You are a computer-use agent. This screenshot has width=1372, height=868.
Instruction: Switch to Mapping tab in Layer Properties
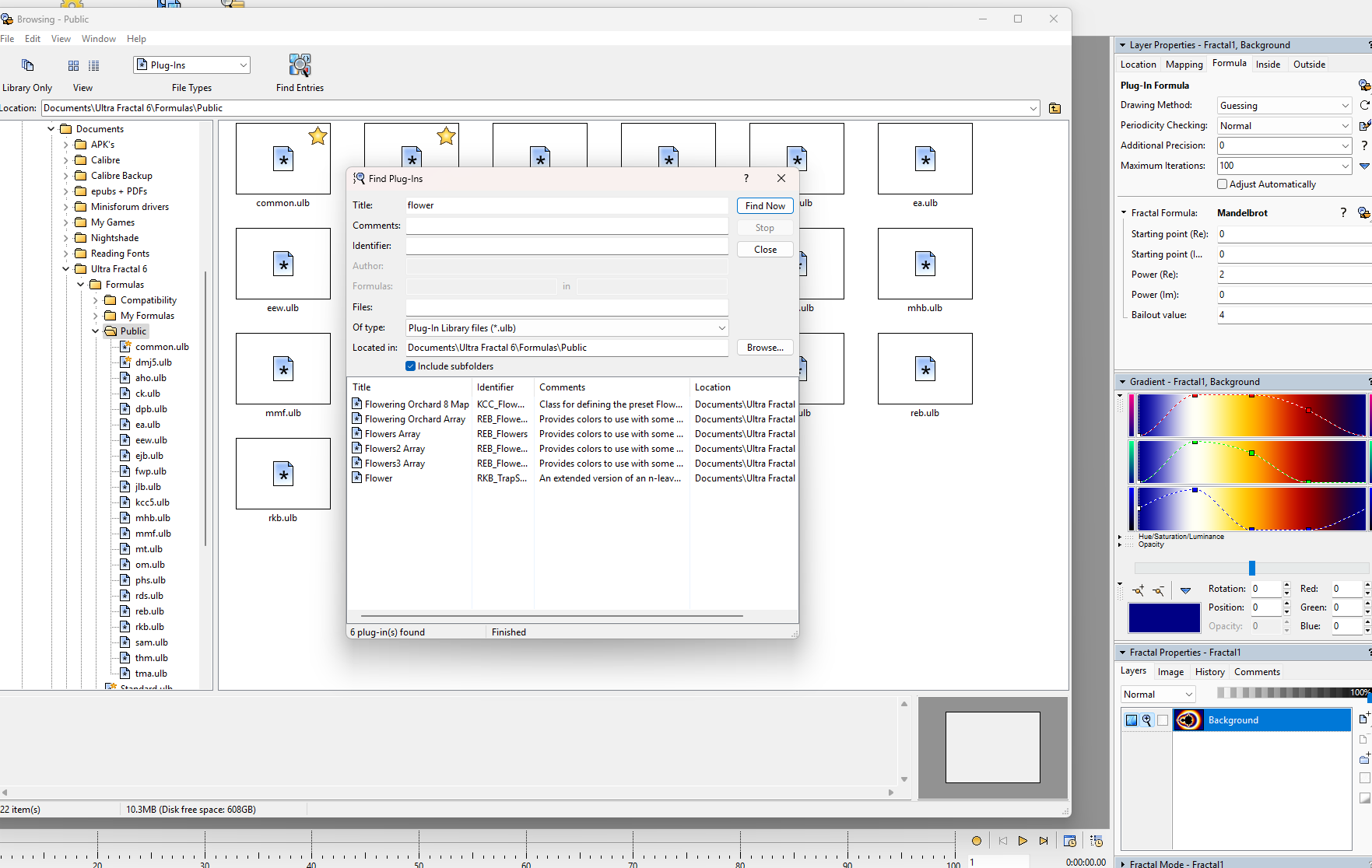1184,65
